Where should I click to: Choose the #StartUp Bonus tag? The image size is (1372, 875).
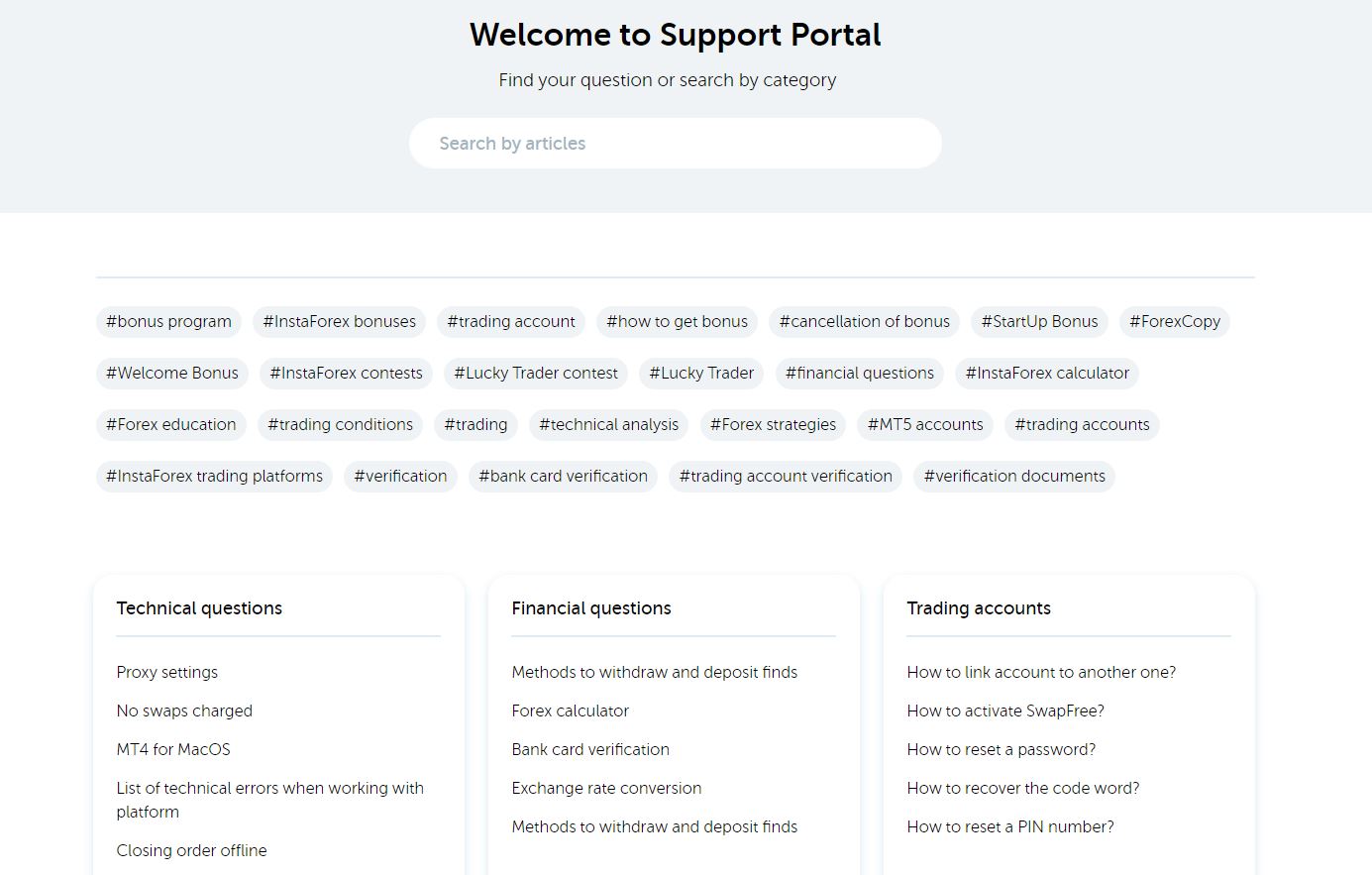pyautogui.click(x=1039, y=322)
